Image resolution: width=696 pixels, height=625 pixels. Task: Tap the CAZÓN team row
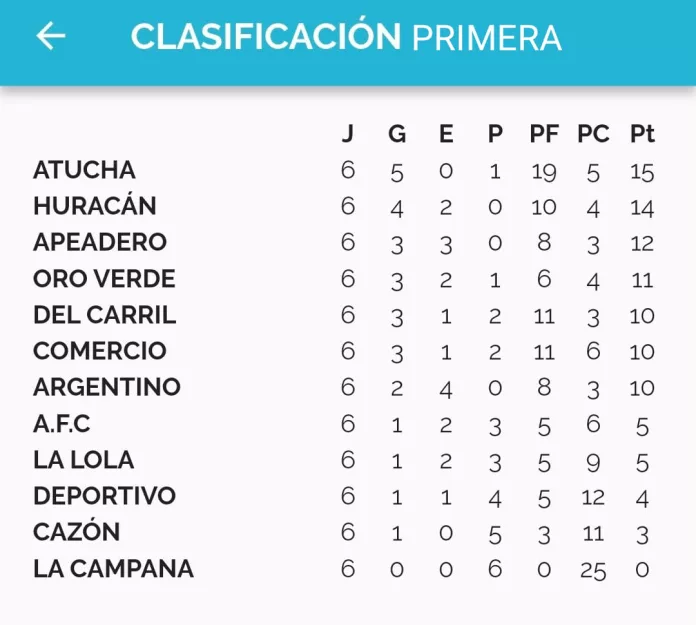pos(76,533)
